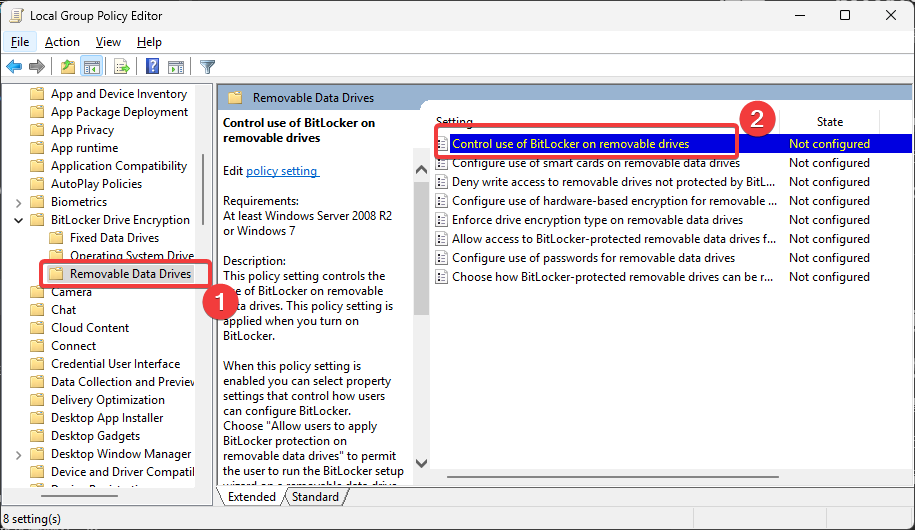
Task: Select App and Device Inventory folder
Action: click(119, 94)
